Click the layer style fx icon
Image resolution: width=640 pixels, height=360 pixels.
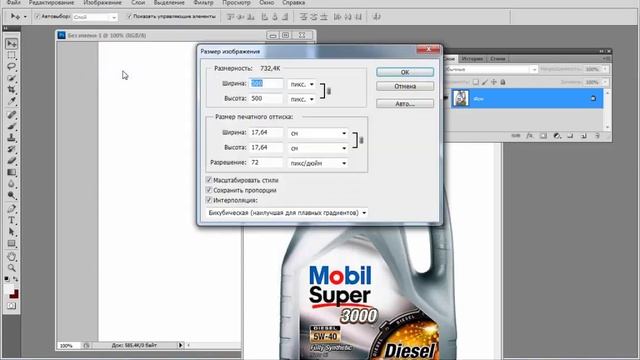530,136
